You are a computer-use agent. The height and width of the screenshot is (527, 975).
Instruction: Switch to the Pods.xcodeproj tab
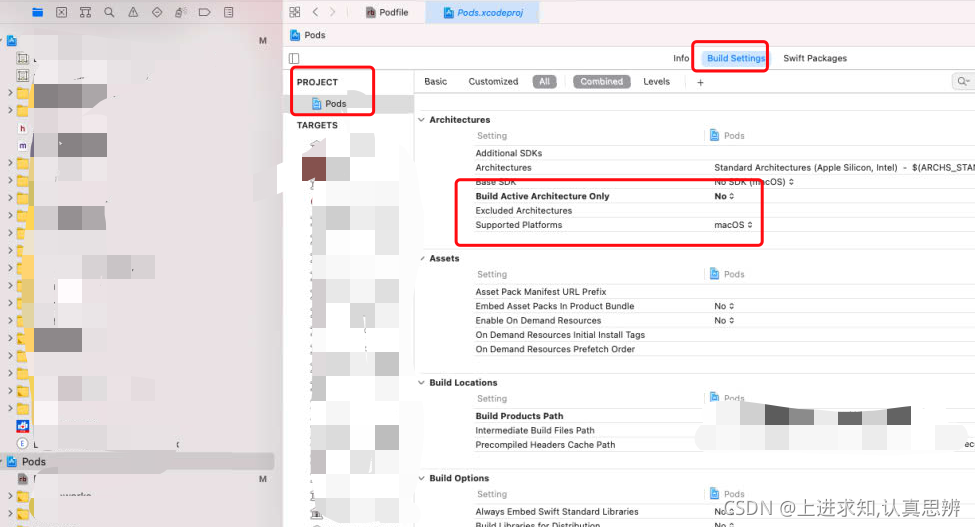coord(483,12)
